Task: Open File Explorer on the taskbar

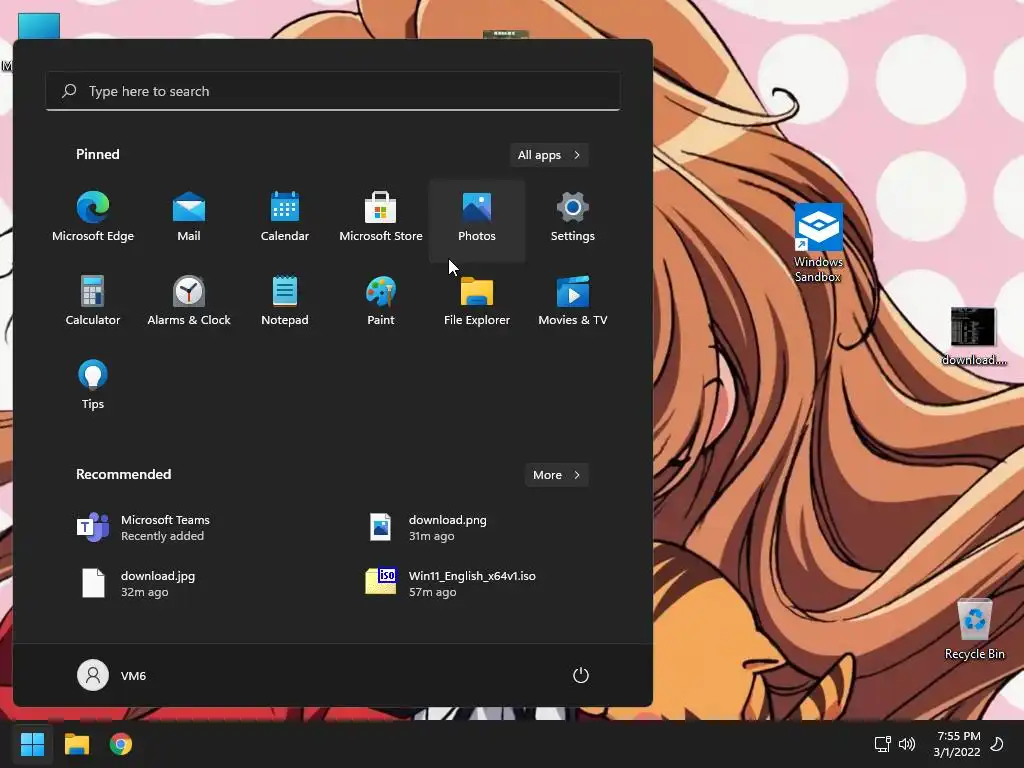Action: pos(77,744)
